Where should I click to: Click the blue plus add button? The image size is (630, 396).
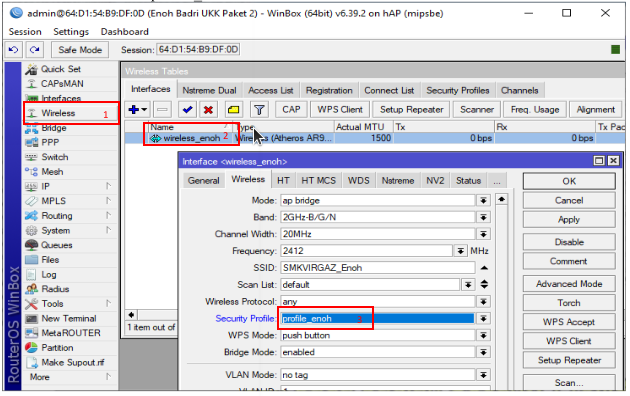tap(137, 110)
